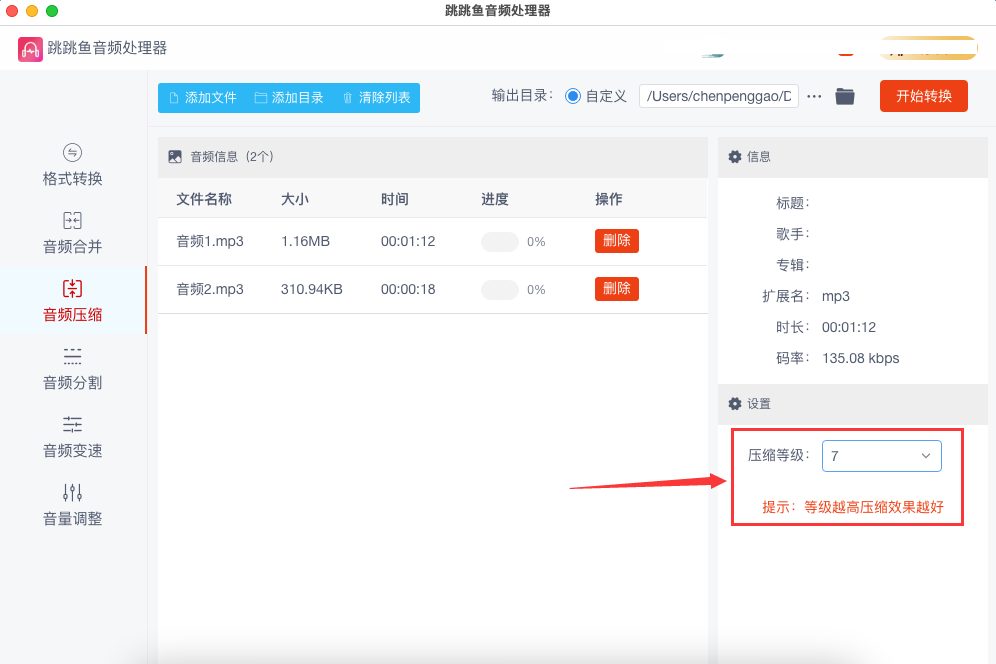Click the 操作 column header
This screenshot has width=996, height=664.
[609, 200]
